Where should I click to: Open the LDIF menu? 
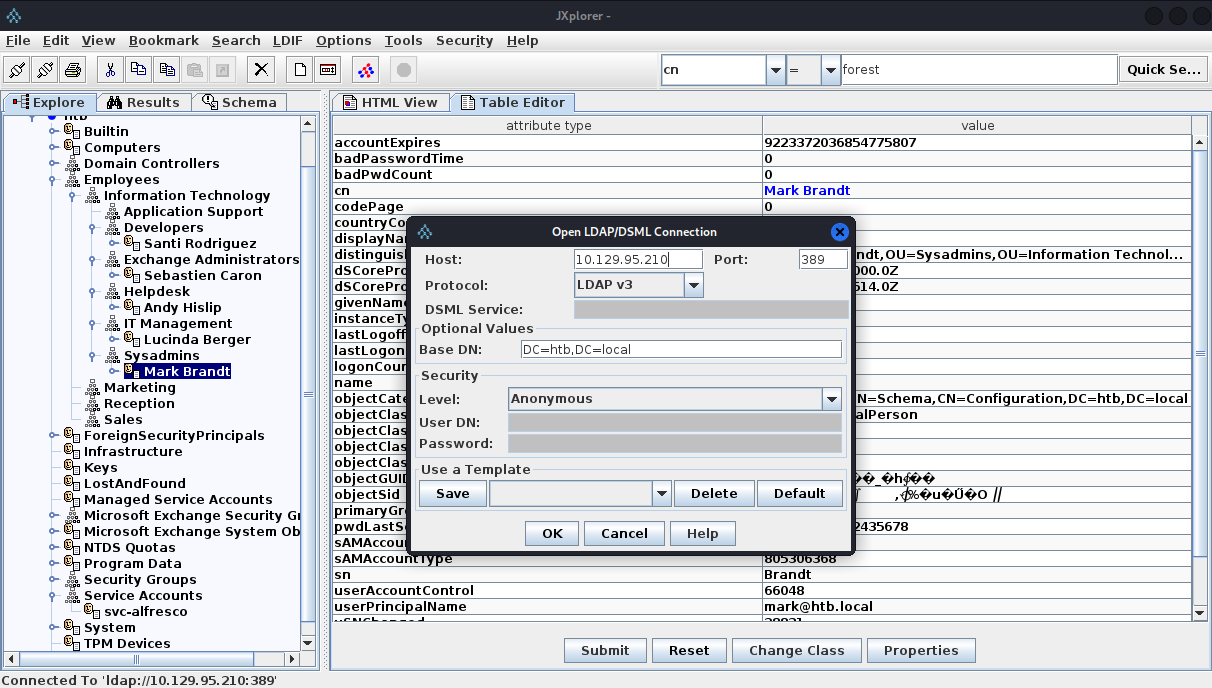pos(288,41)
